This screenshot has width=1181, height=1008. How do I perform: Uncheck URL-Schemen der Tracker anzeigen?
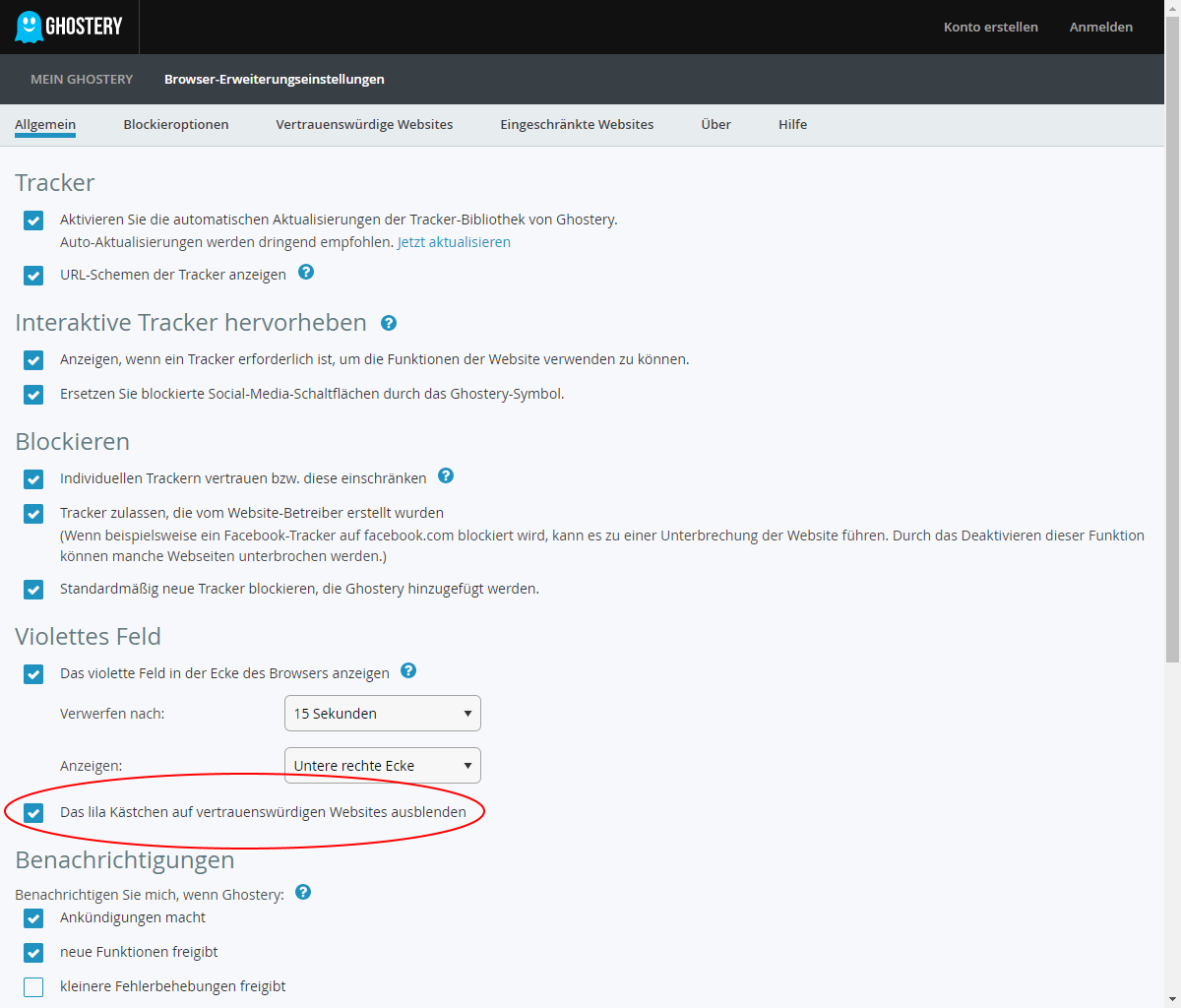click(x=33, y=276)
